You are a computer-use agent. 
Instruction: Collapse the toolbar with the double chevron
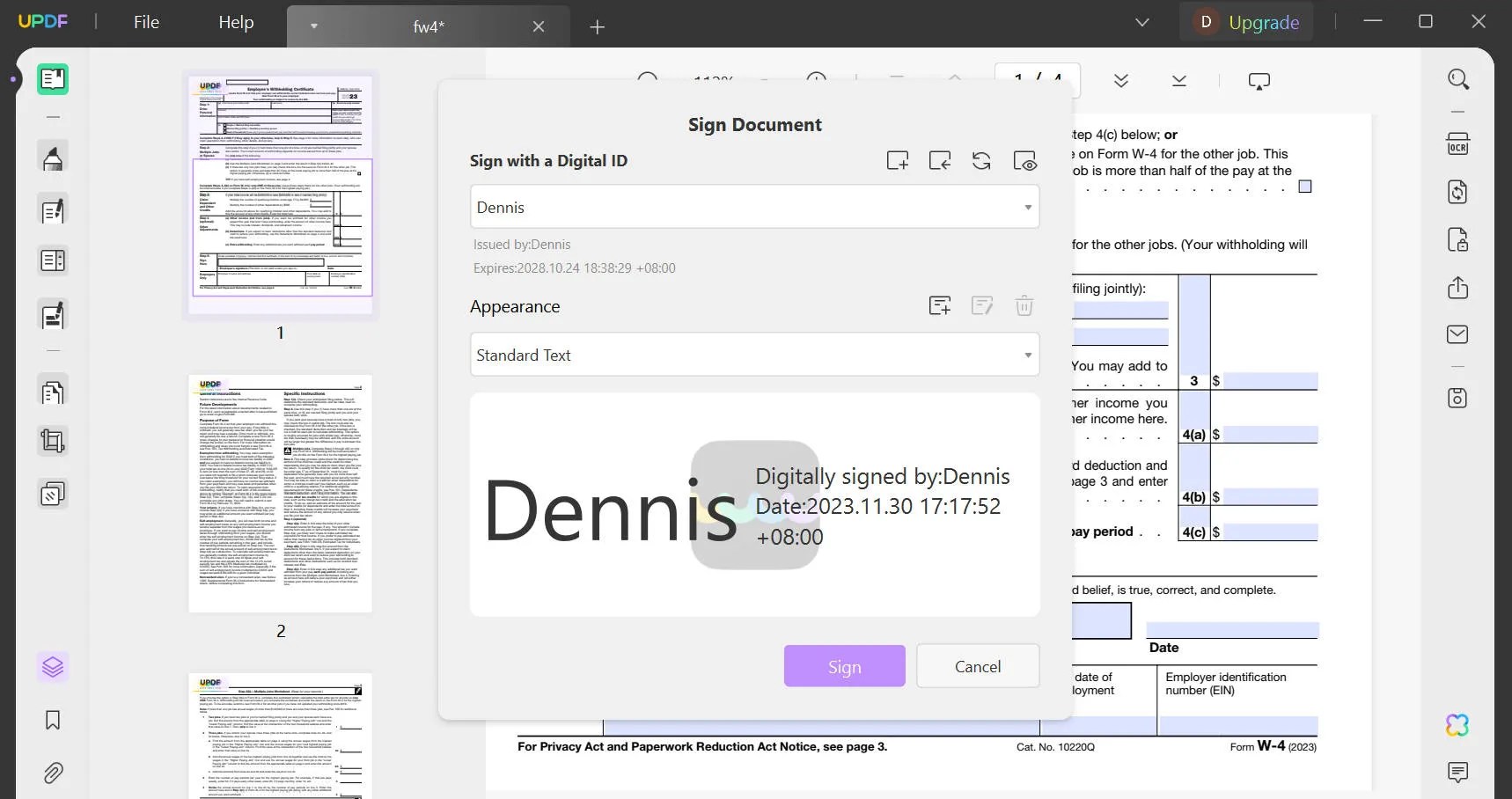pos(1121,80)
